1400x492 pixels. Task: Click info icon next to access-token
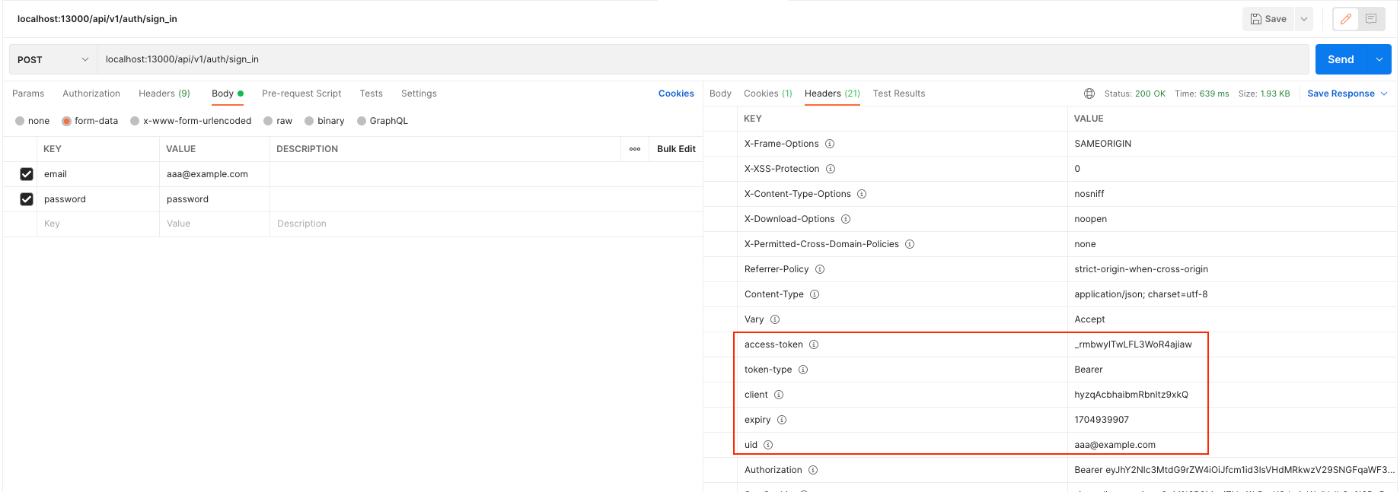click(813, 345)
